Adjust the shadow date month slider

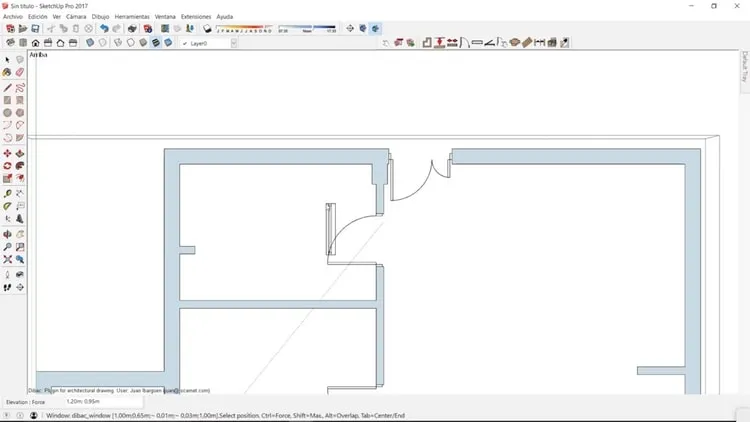pos(244,29)
